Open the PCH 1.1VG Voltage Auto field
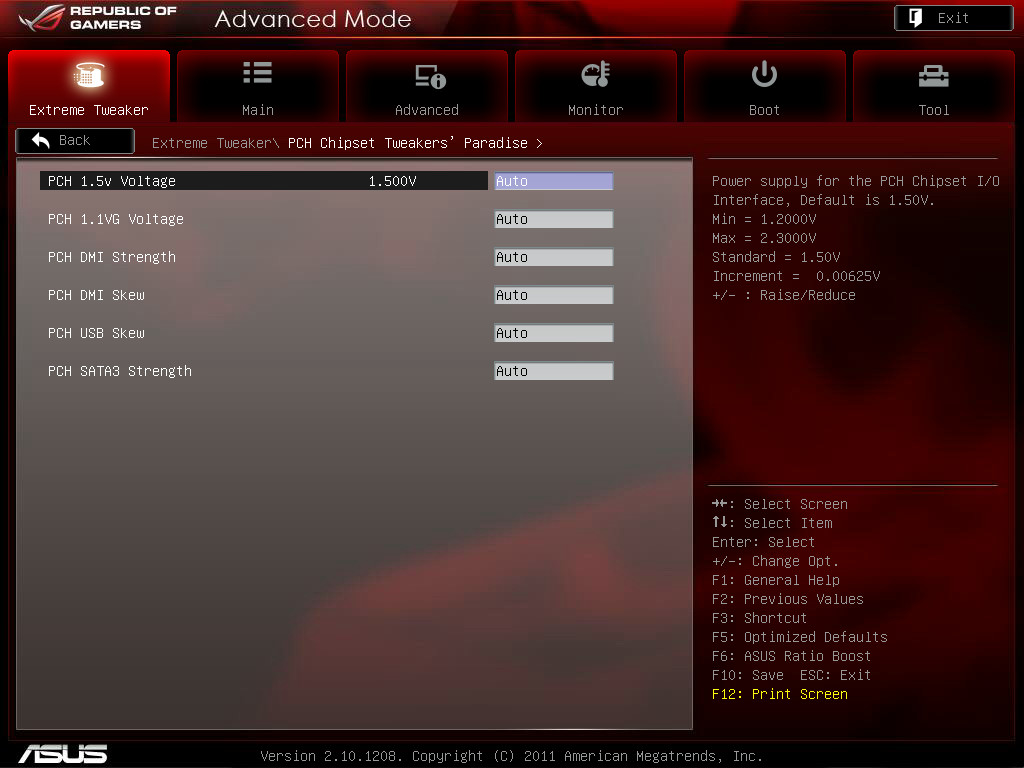 [553, 219]
